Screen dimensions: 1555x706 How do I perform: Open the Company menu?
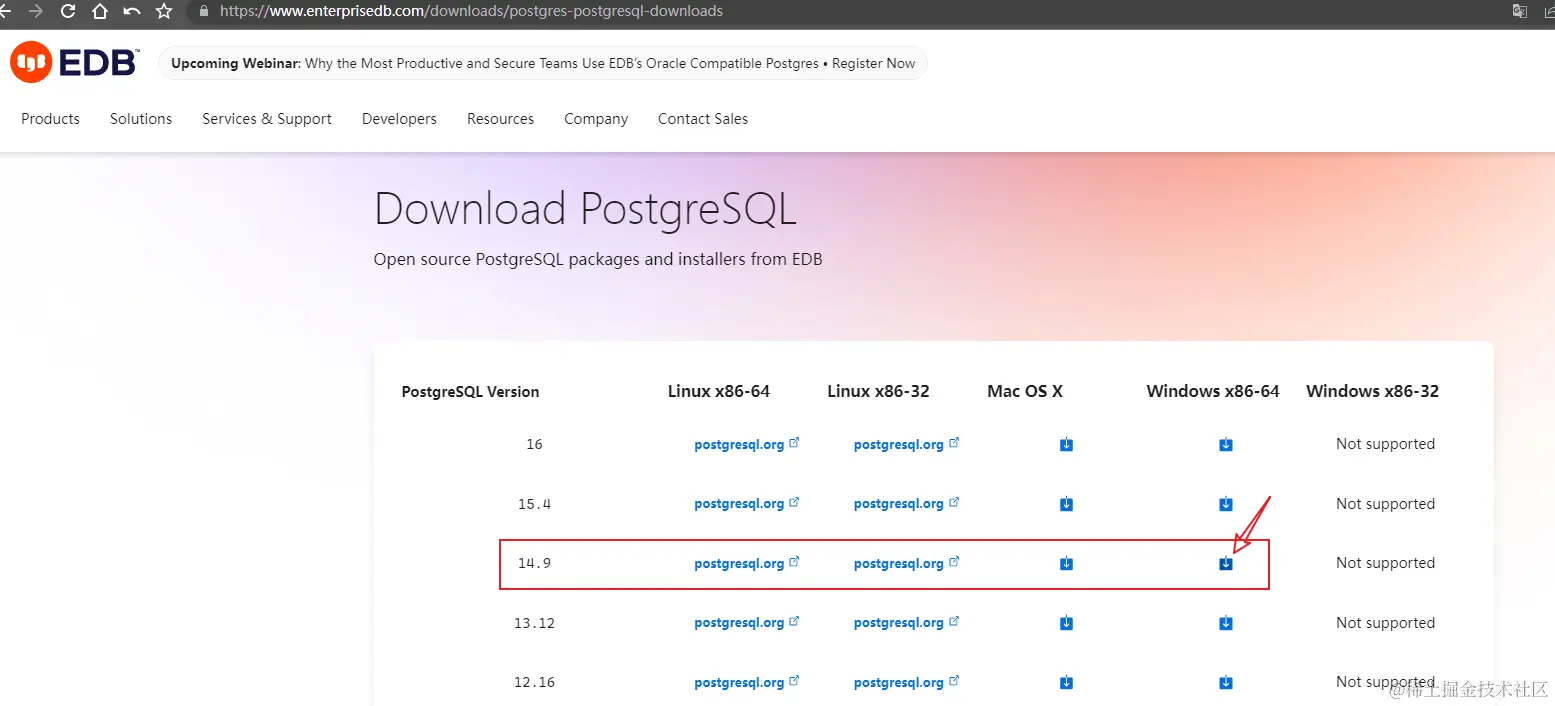[x=596, y=119]
